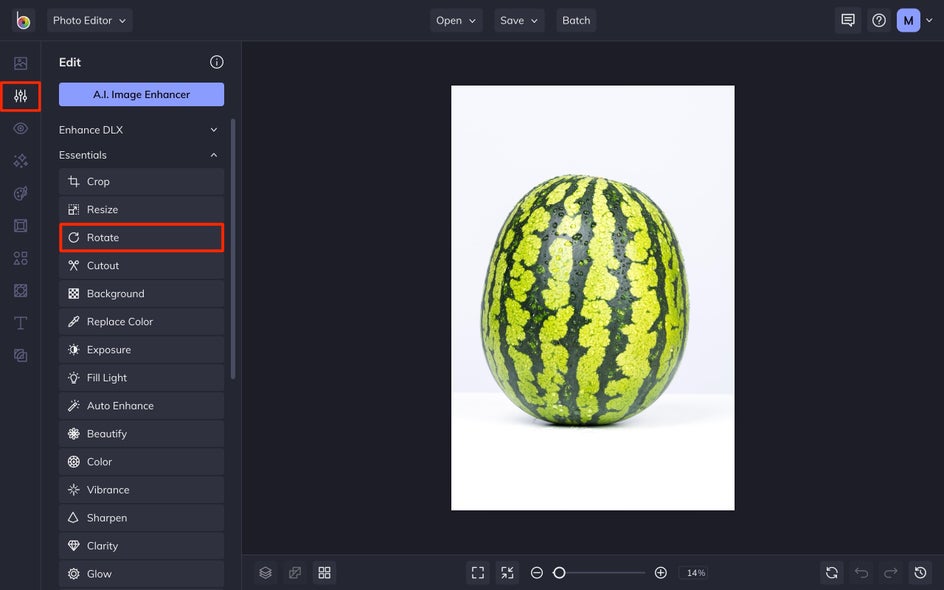This screenshot has width=944, height=590.
Task: Open the Save menu
Action: coord(519,20)
